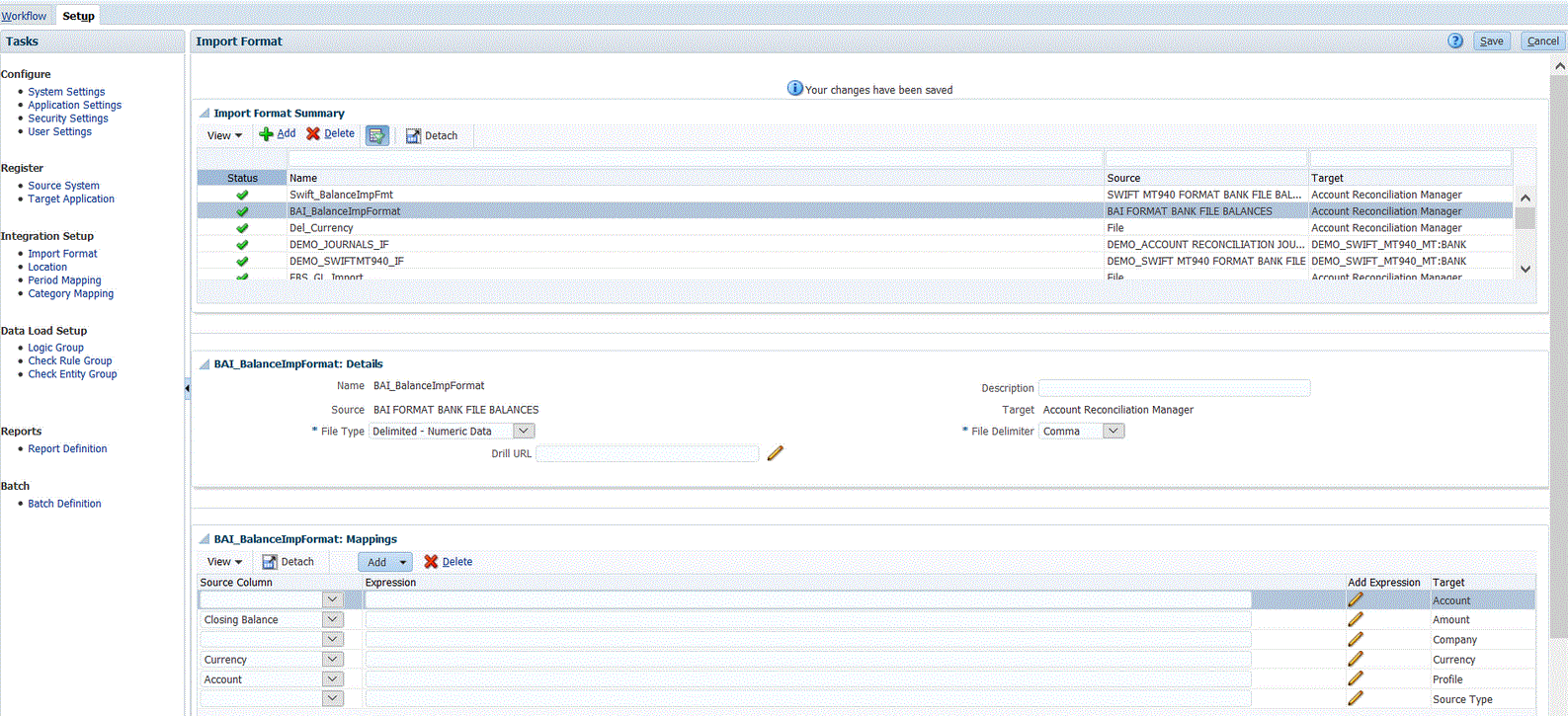Screen dimensions: 1568x716
Task: Open Location task link
Action: pos(47,267)
